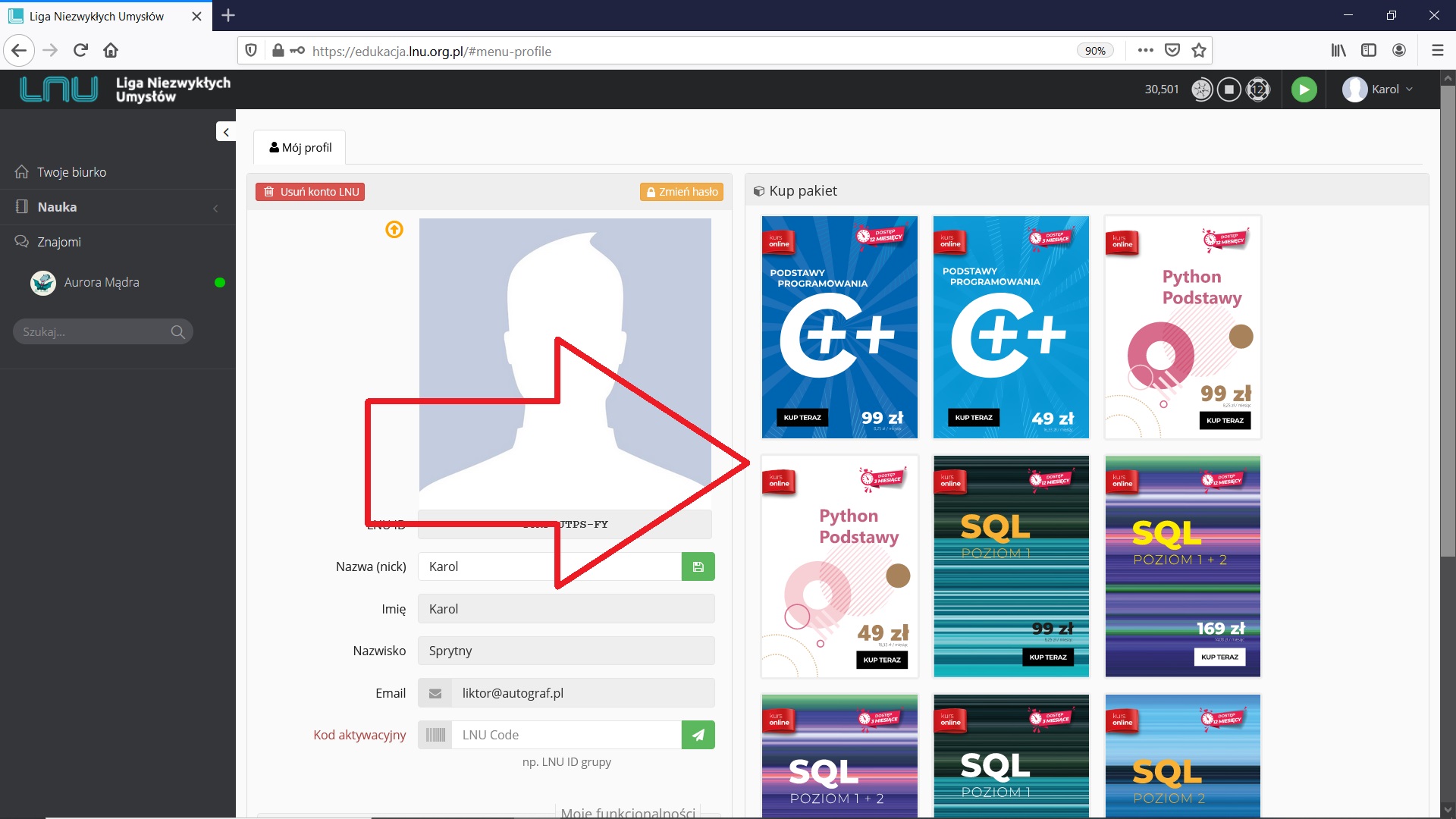Open tracking protection shield icon
The width and height of the screenshot is (1456, 819).
coord(251,51)
